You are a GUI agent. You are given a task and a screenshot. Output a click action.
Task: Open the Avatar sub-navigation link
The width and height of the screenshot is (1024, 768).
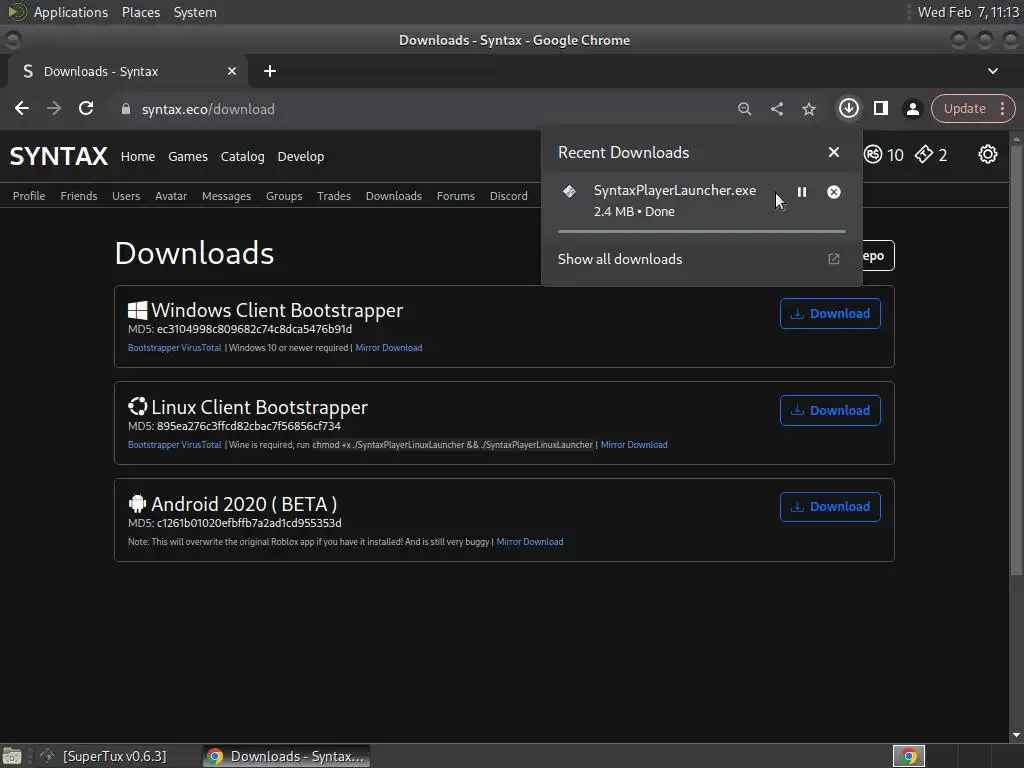171,196
